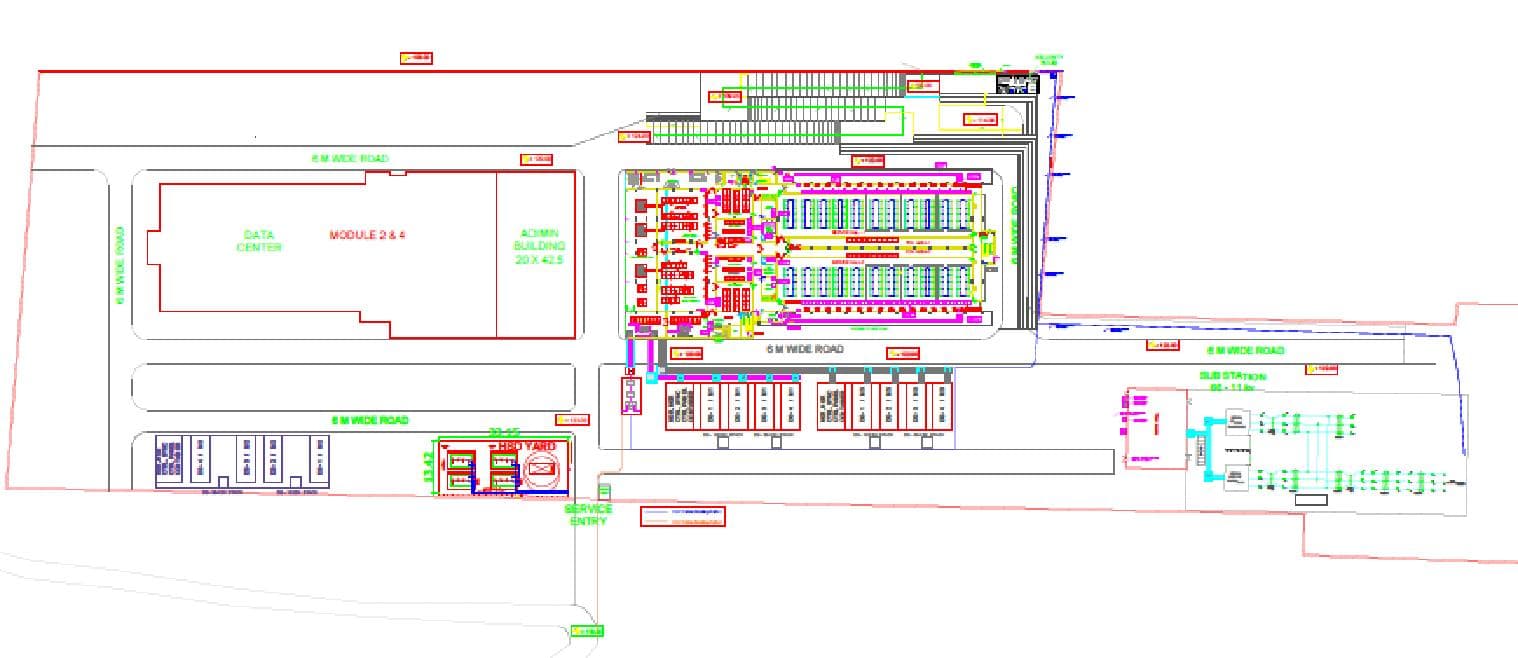Click the security room label at top right
Image resolution: width=1518 pixels, height=658 pixels.
1047,60
